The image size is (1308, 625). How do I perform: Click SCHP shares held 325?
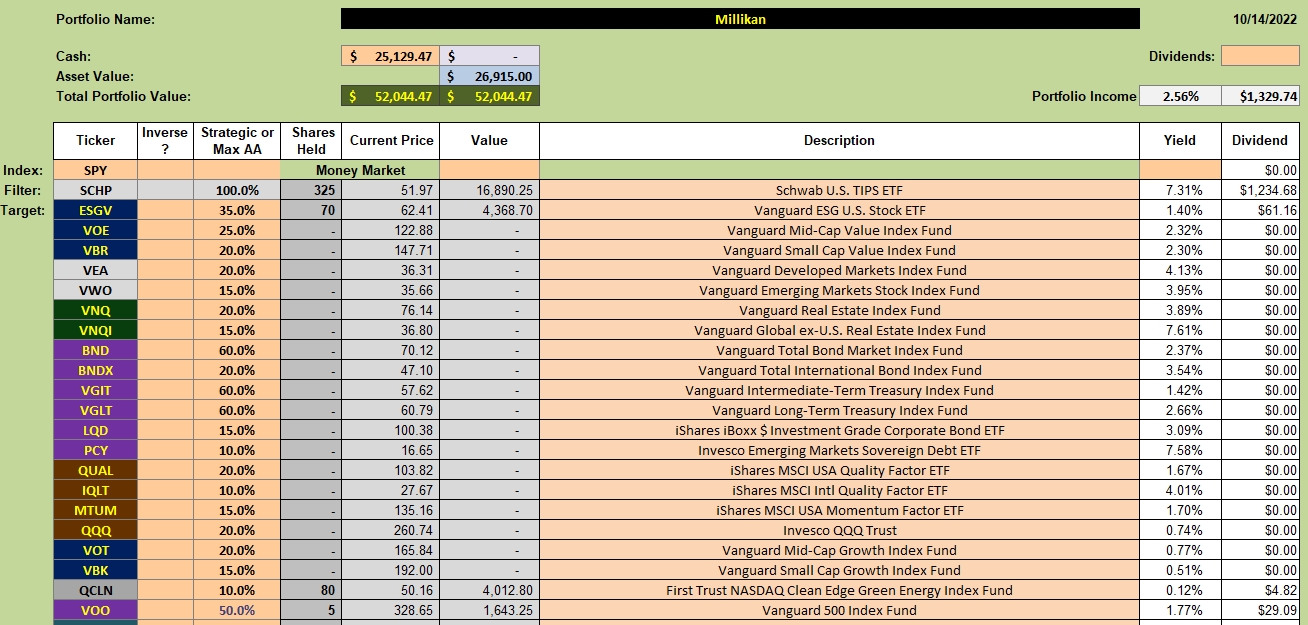tap(311, 190)
